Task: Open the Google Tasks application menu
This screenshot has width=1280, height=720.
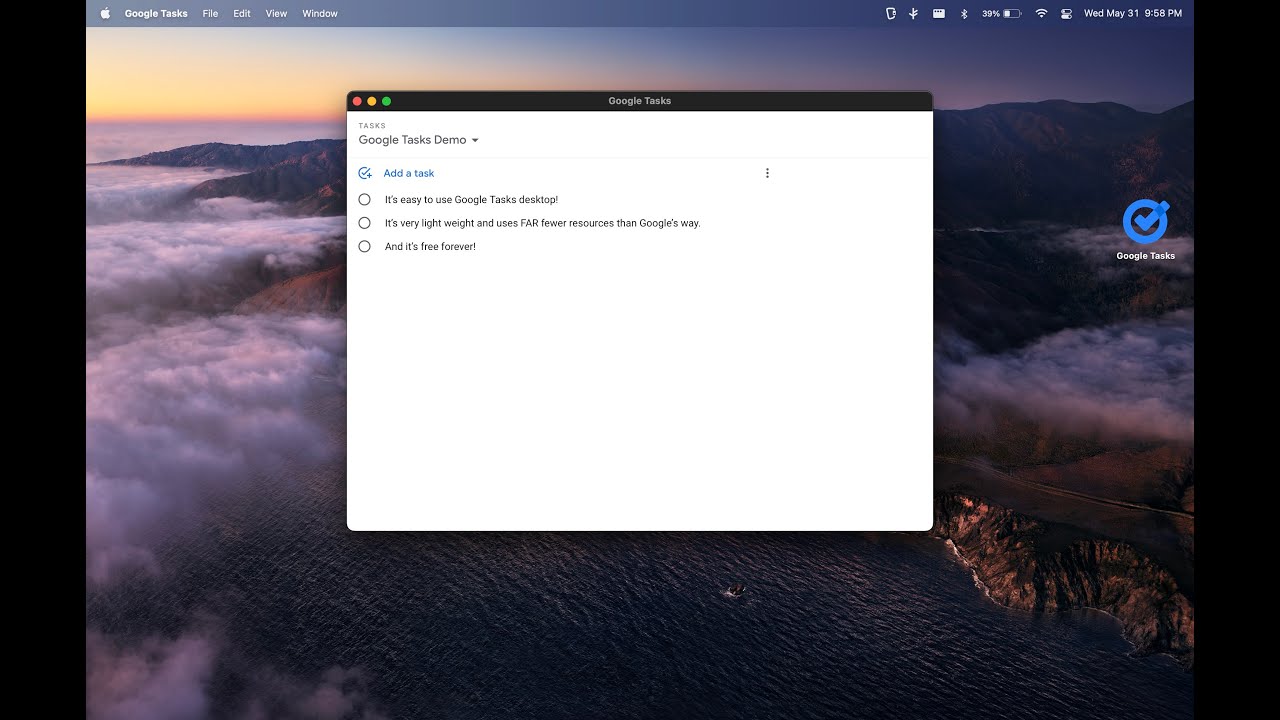Action: click(156, 13)
